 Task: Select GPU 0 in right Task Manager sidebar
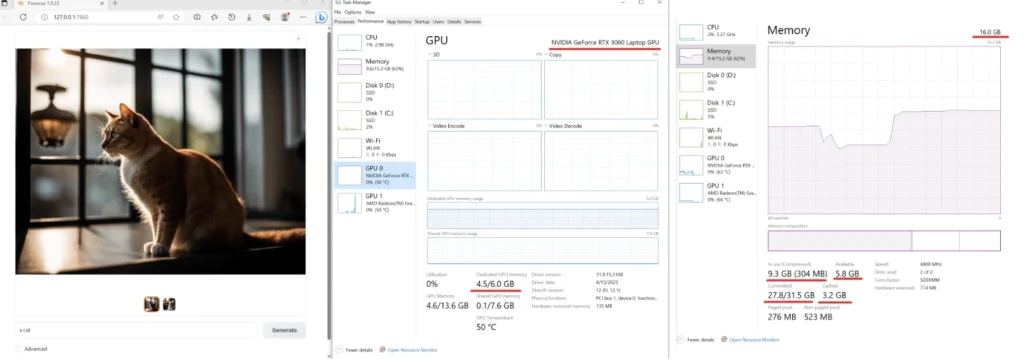[x=716, y=165]
